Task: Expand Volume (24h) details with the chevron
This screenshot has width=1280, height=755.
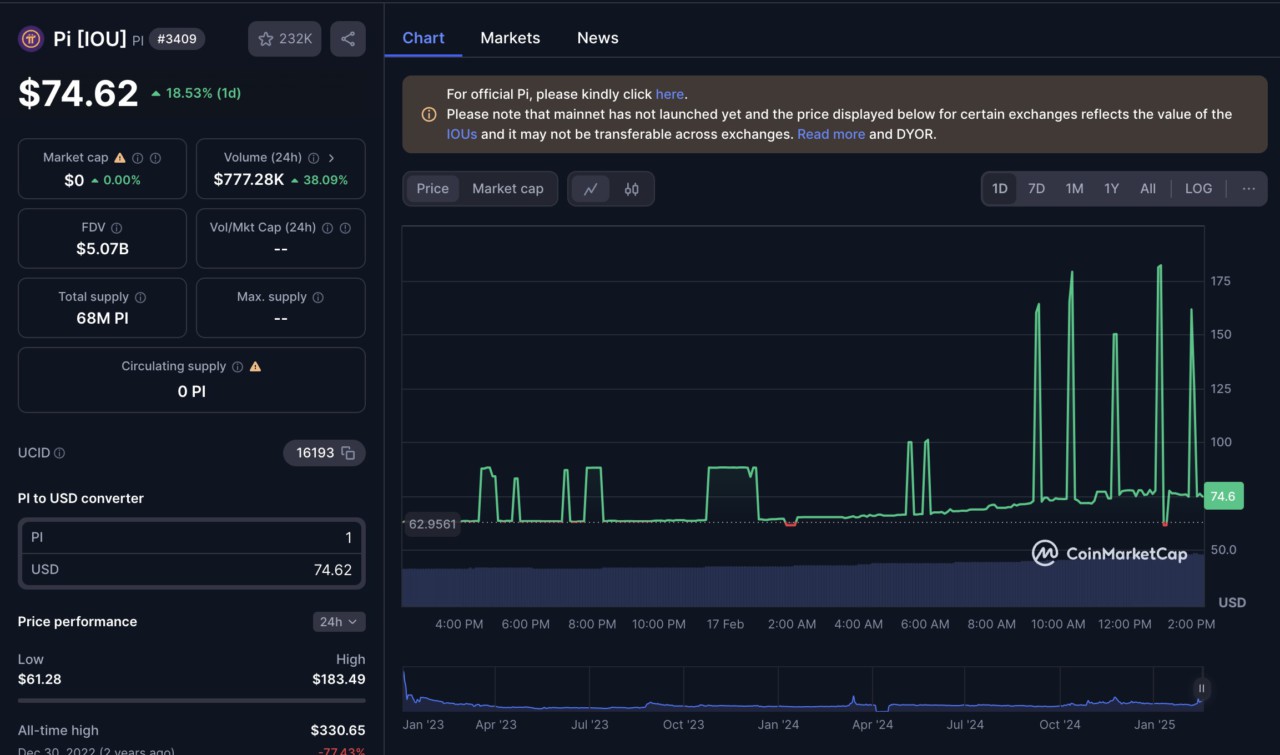Action: 331,157
